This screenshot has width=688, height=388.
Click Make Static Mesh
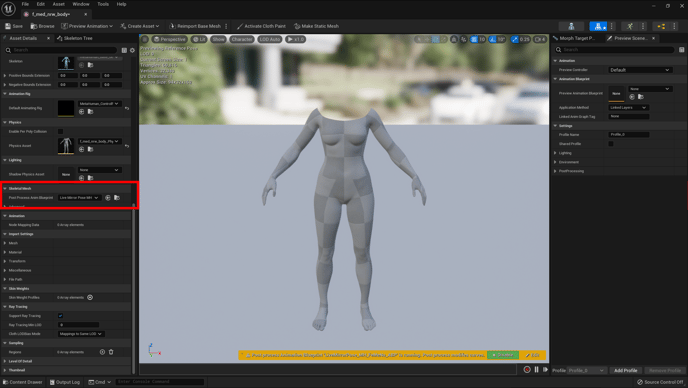tap(316, 26)
